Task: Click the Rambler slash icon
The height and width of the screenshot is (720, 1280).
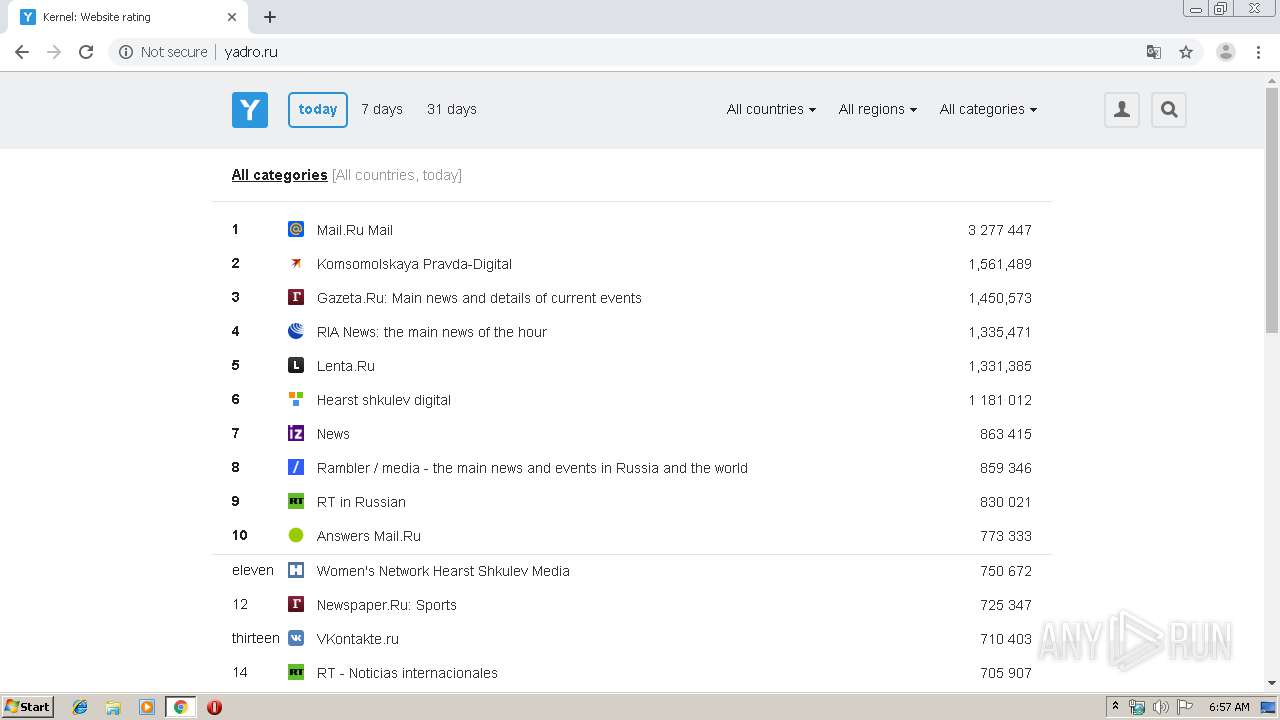Action: click(296, 467)
